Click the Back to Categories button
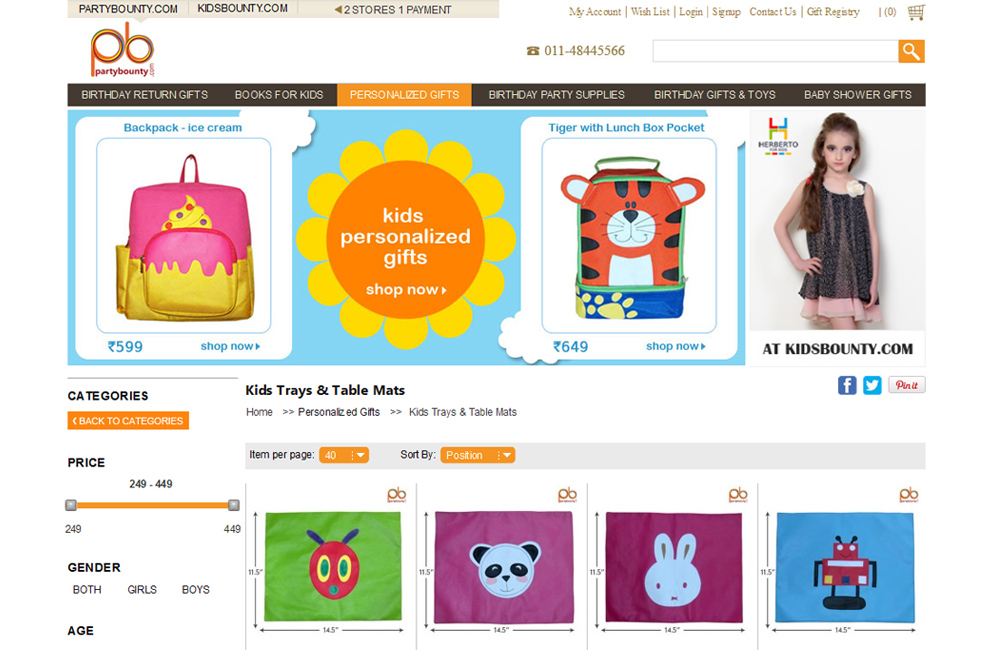This screenshot has width=1000, height=650. point(128,420)
